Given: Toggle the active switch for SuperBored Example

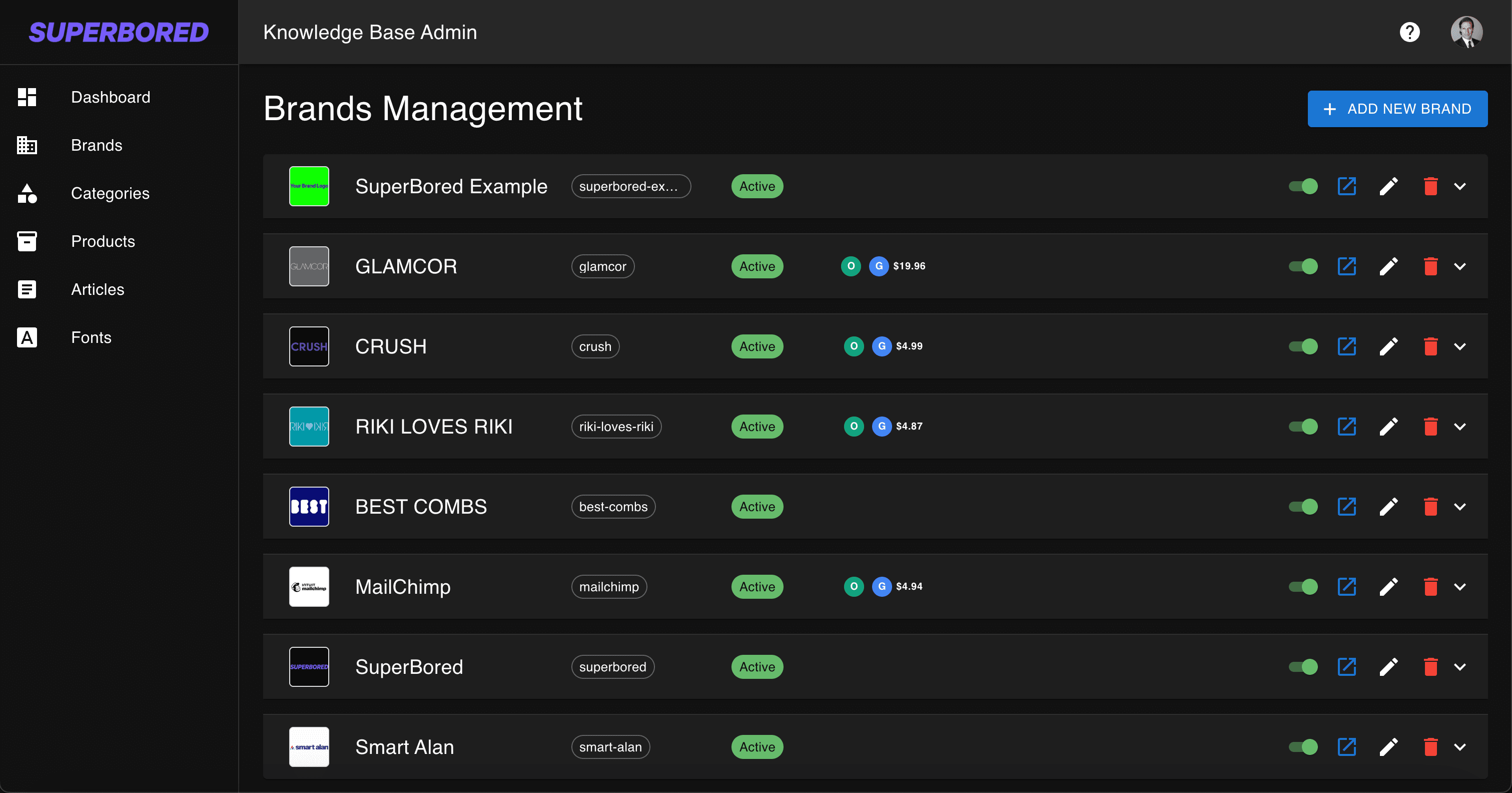Looking at the screenshot, I should tap(1302, 186).
